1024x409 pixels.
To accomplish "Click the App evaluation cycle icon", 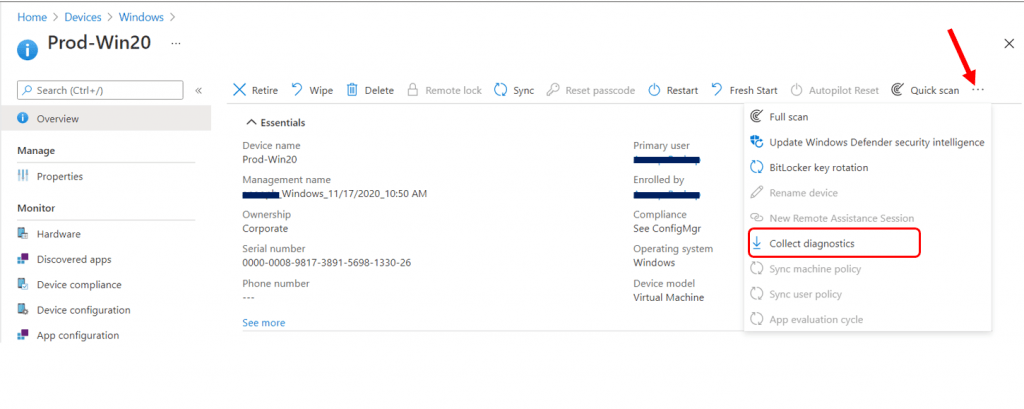I will pyautogui.click(x=757, y=319).
